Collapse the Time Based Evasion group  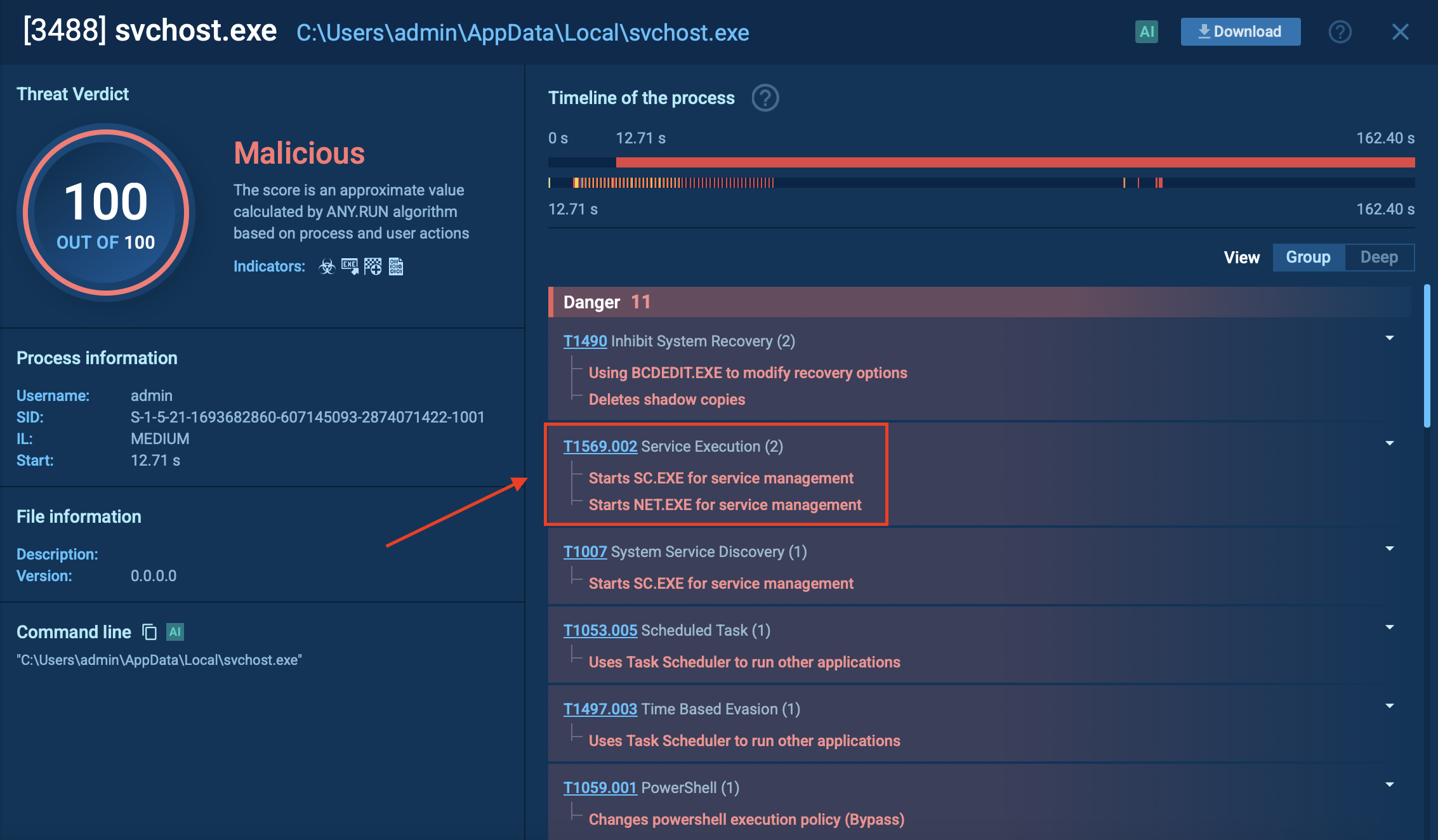pyautogui.click(x=1390, y=706)
